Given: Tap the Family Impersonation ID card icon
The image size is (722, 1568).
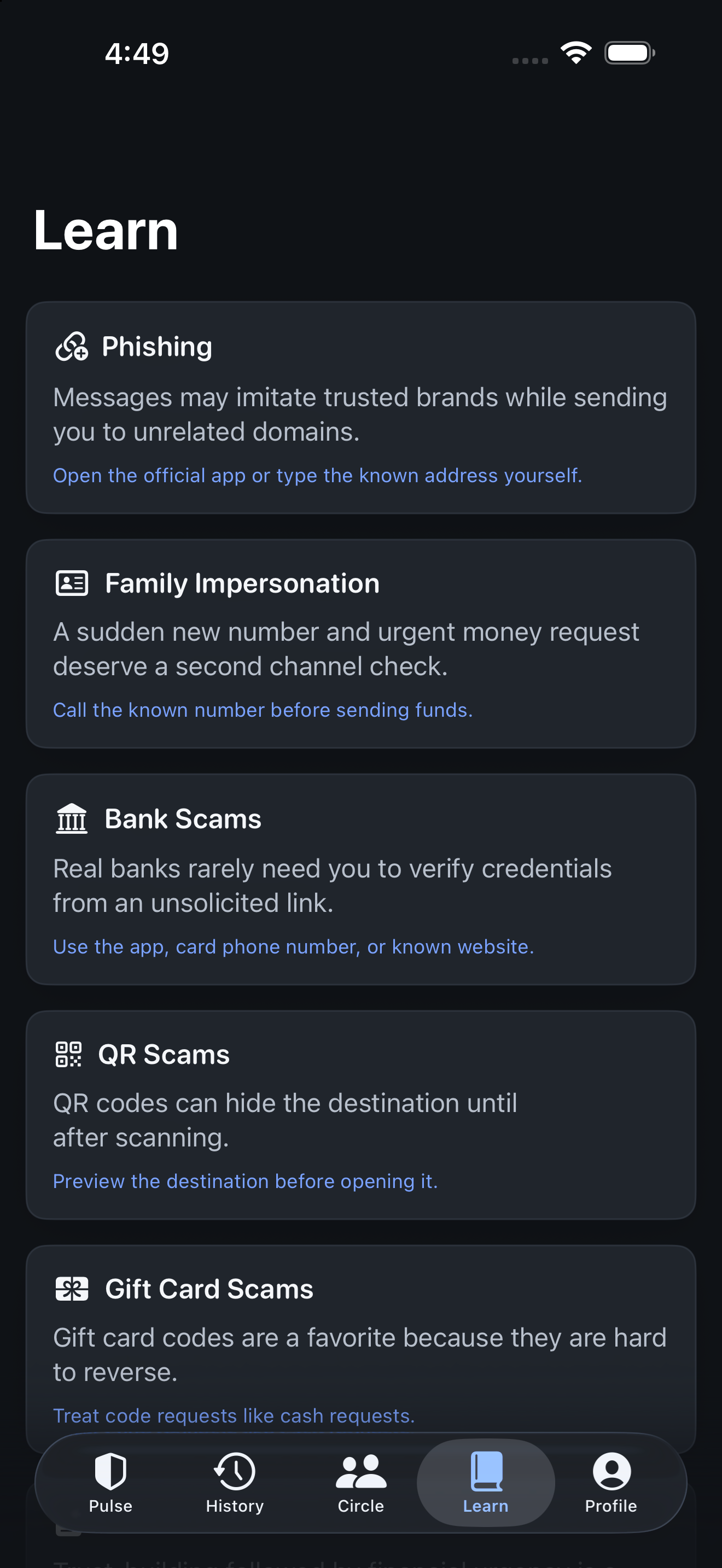Looking at the screenshot, I should tap(72, 583).
